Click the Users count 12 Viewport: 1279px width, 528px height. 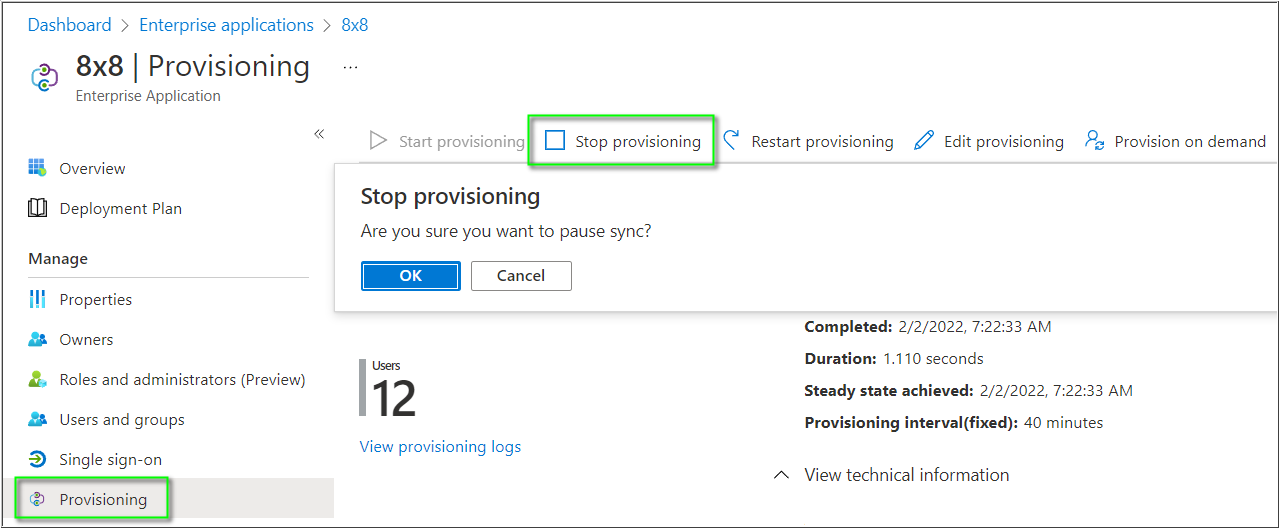pyautogui.click(x=394, y=398)
